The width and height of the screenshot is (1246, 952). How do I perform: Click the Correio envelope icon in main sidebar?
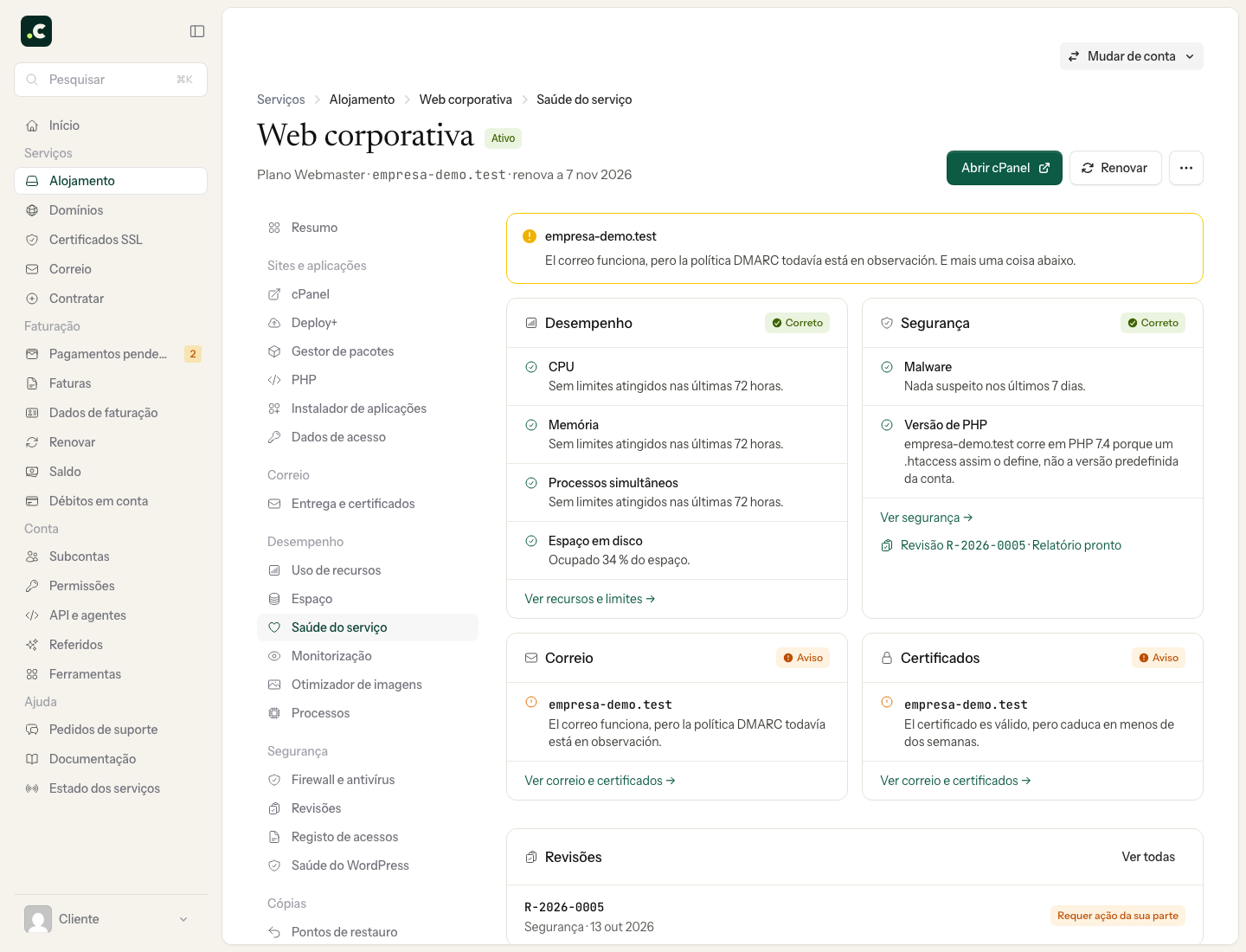coord(32,269)
